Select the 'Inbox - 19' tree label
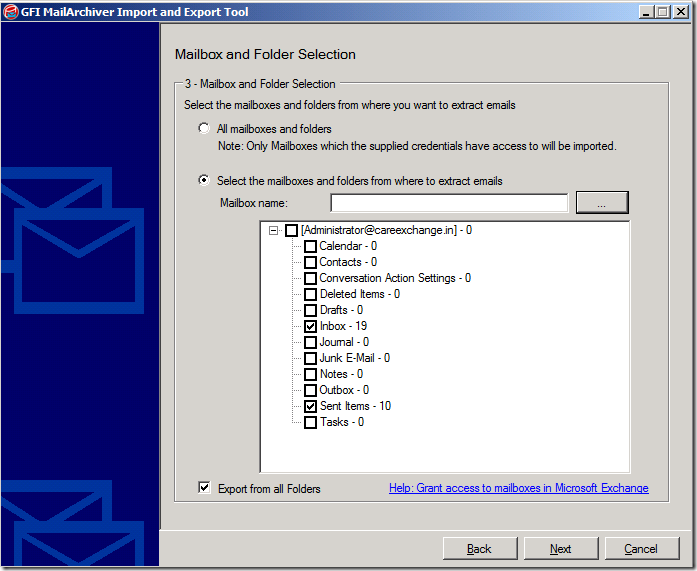 pos(343,326)
